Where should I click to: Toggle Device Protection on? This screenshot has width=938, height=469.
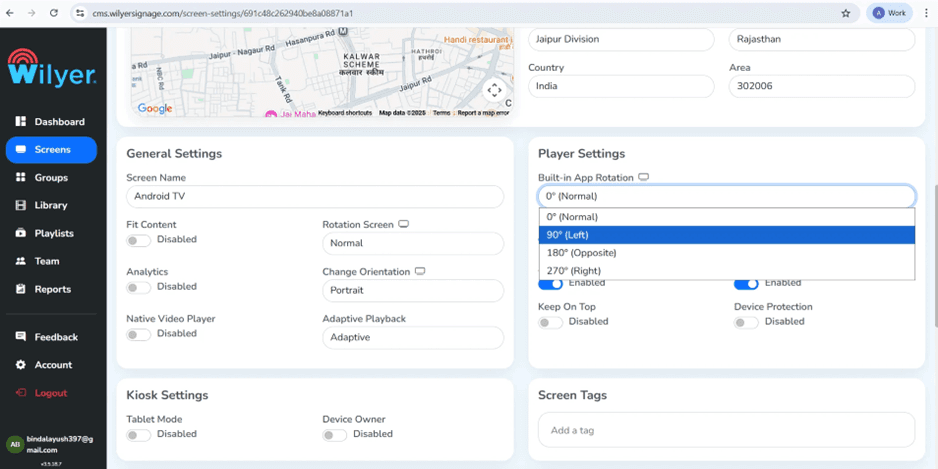[x=746, y=322]
